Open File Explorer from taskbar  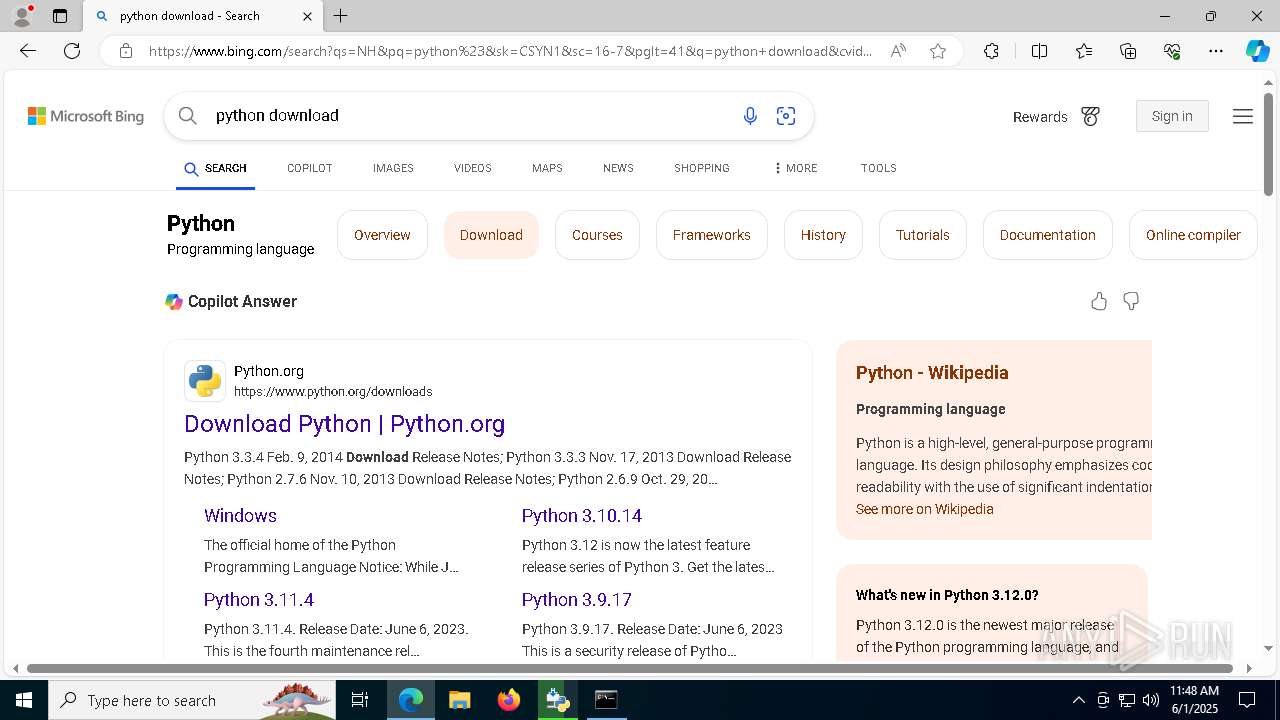(459, 700)
